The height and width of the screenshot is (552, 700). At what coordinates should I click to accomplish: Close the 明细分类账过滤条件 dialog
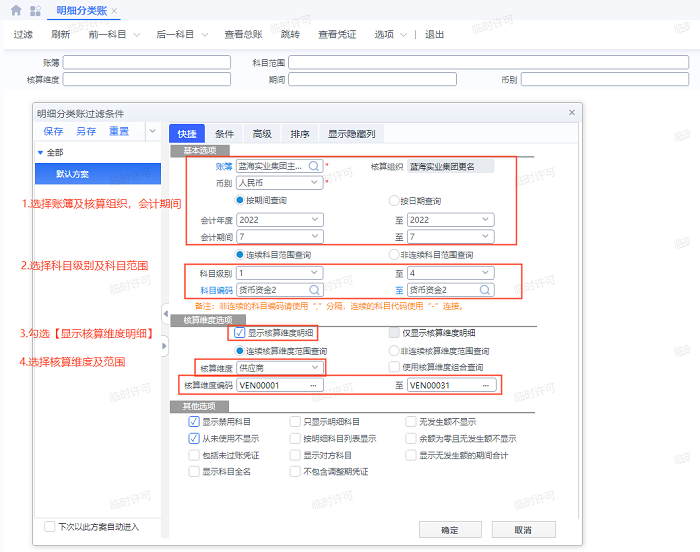572,112
